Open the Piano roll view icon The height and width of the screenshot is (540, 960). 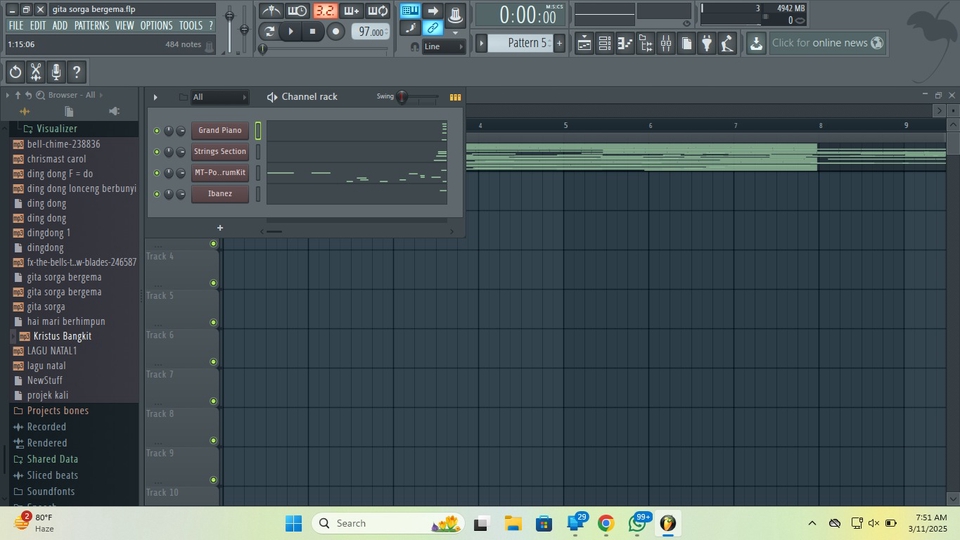[x=625, y=43]
